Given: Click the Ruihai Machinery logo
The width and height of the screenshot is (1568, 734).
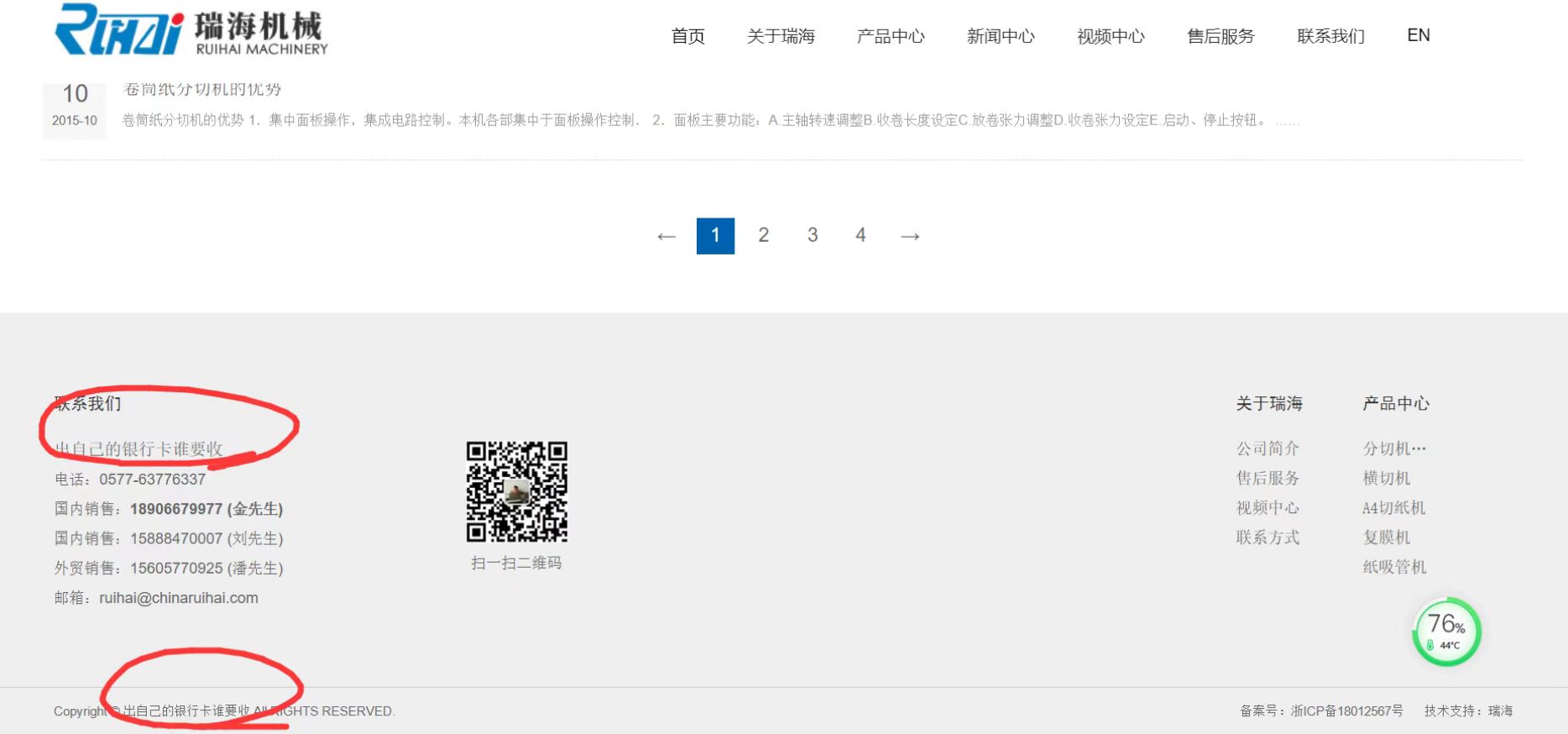Looking at the screenshot, I should 191,31.
